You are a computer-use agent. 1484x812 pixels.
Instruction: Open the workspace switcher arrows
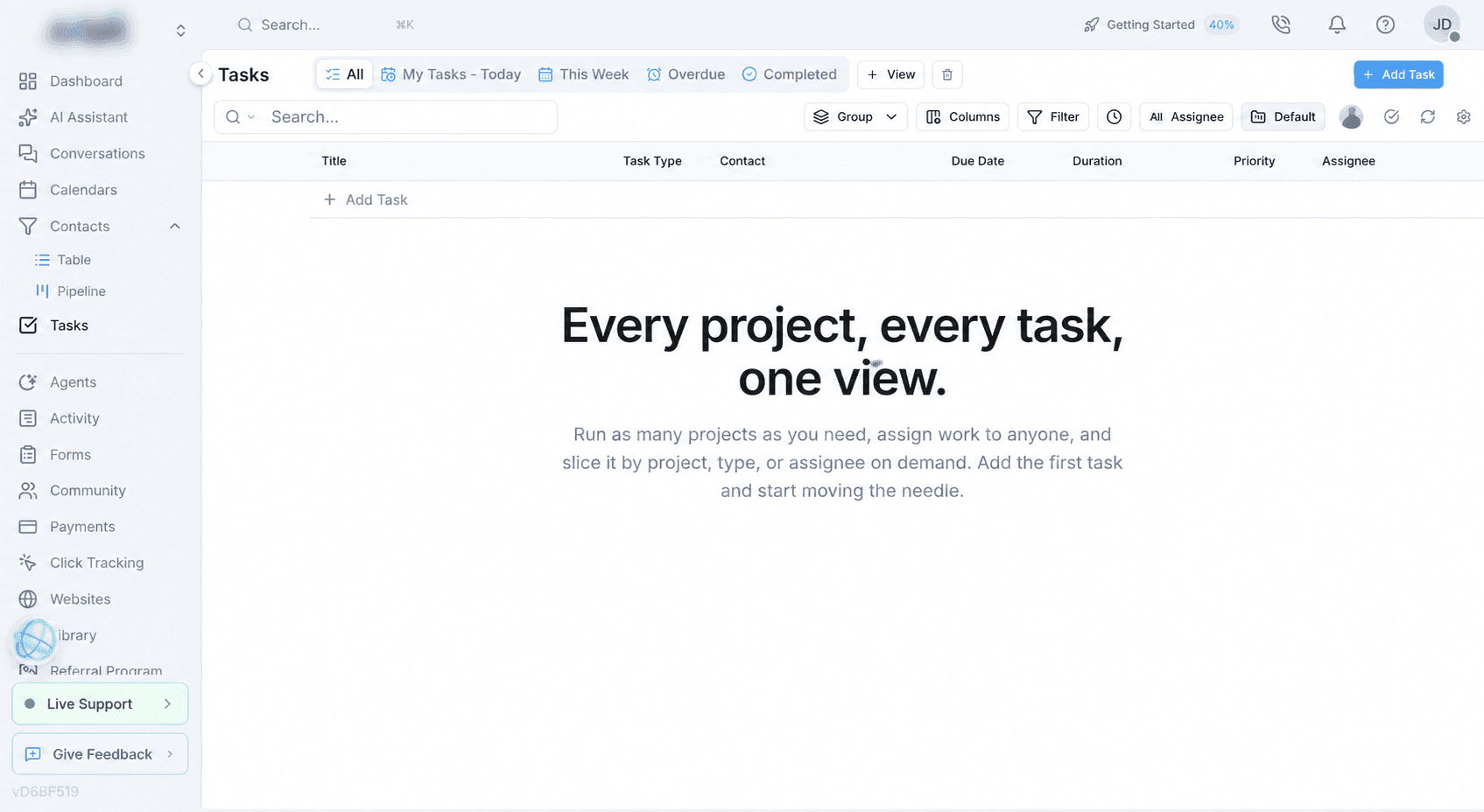click(x=180, y=31)
